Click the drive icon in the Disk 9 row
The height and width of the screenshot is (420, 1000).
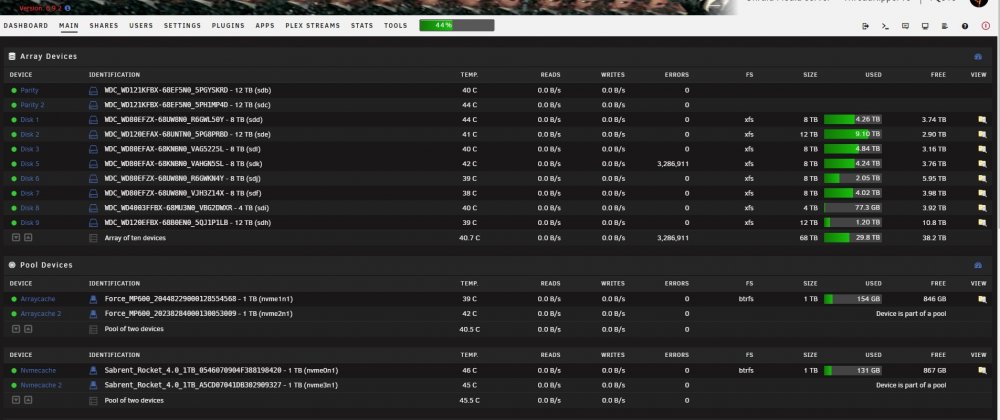point(93,223)
